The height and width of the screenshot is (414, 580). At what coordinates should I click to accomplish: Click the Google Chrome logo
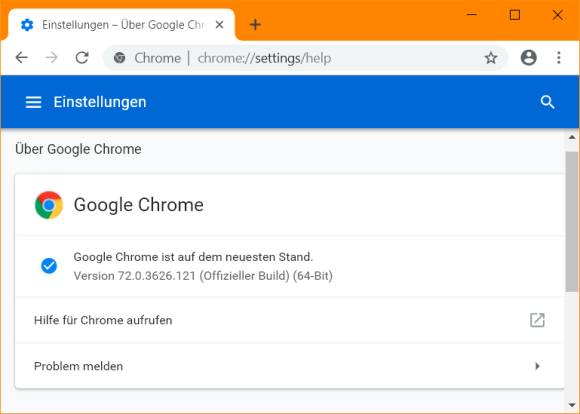click(48, 205)
